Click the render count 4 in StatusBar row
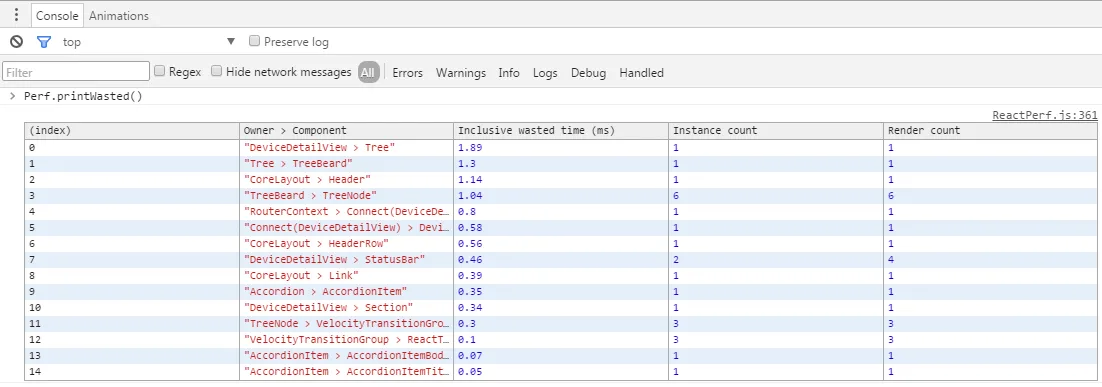 (890, 259)
